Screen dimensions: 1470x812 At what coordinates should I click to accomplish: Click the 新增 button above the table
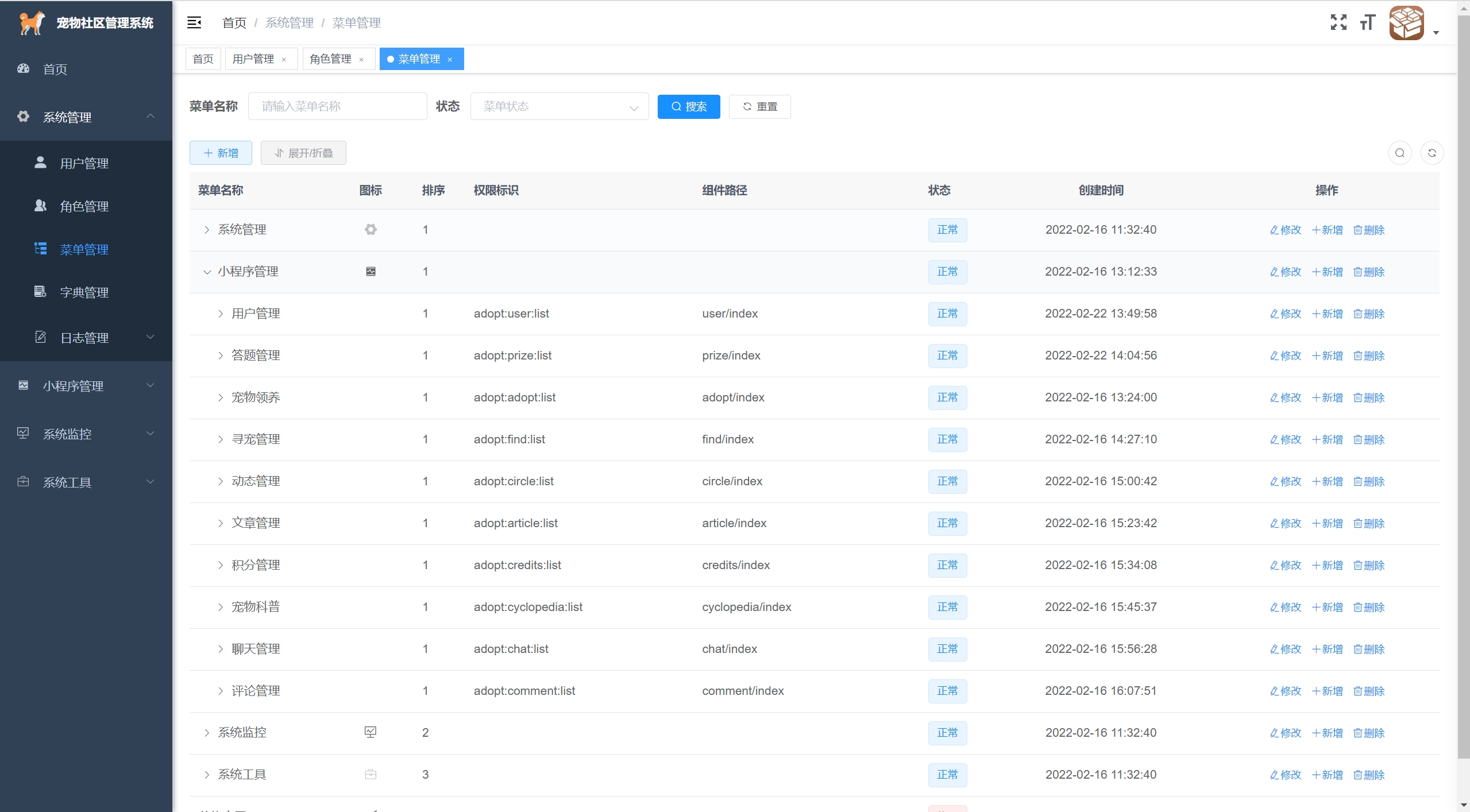coord(221,153)
